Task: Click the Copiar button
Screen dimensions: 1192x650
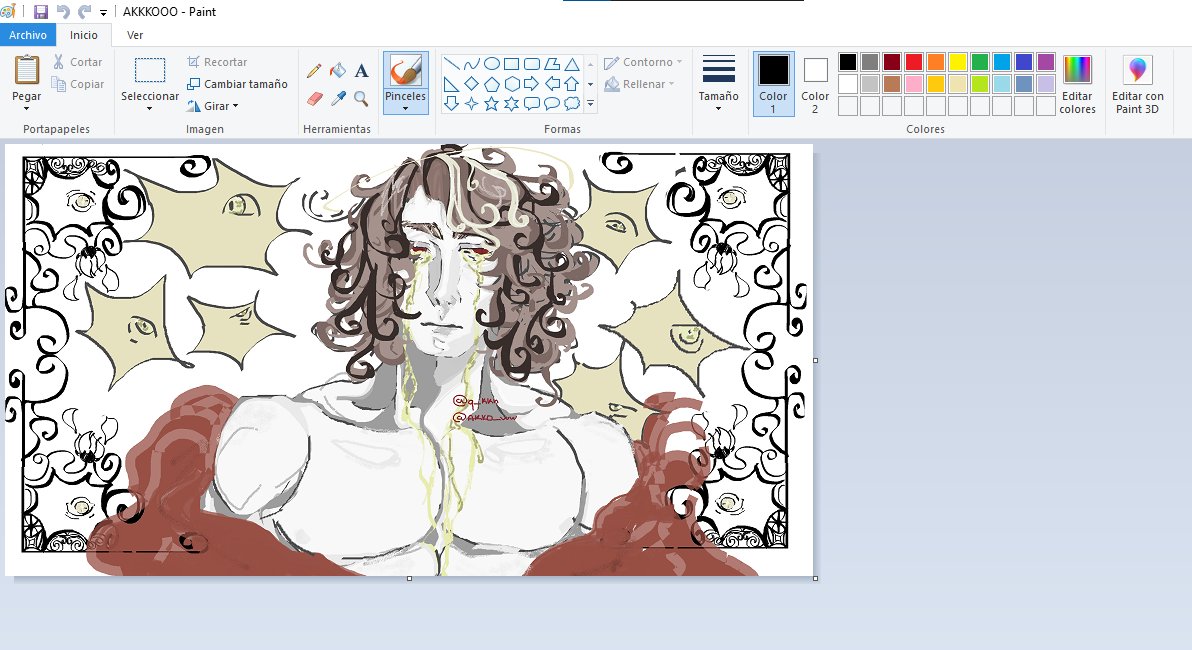Action: click(x=77, y=84)
